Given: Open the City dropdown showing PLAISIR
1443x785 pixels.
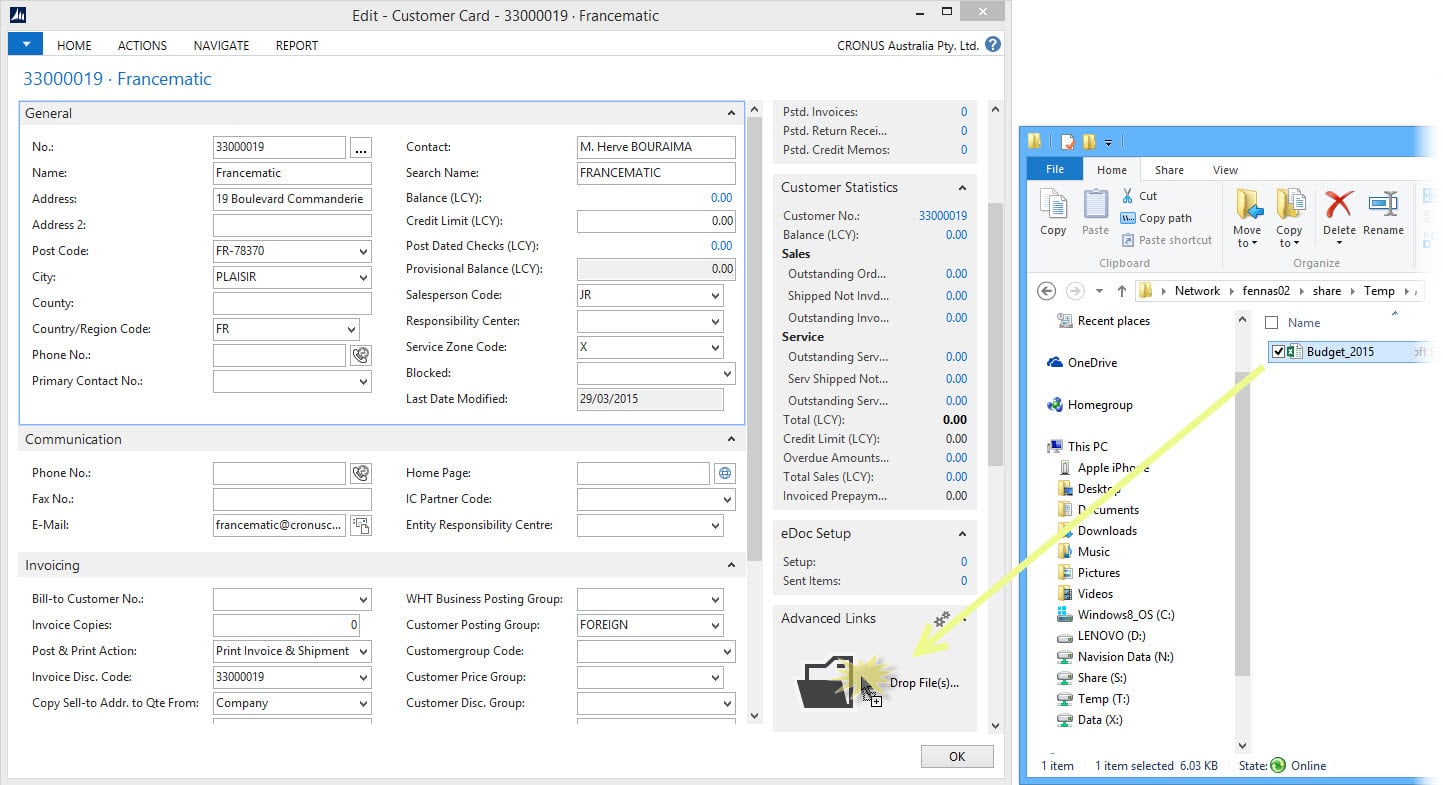Looking at the screenshot, I should pos(362,277).
